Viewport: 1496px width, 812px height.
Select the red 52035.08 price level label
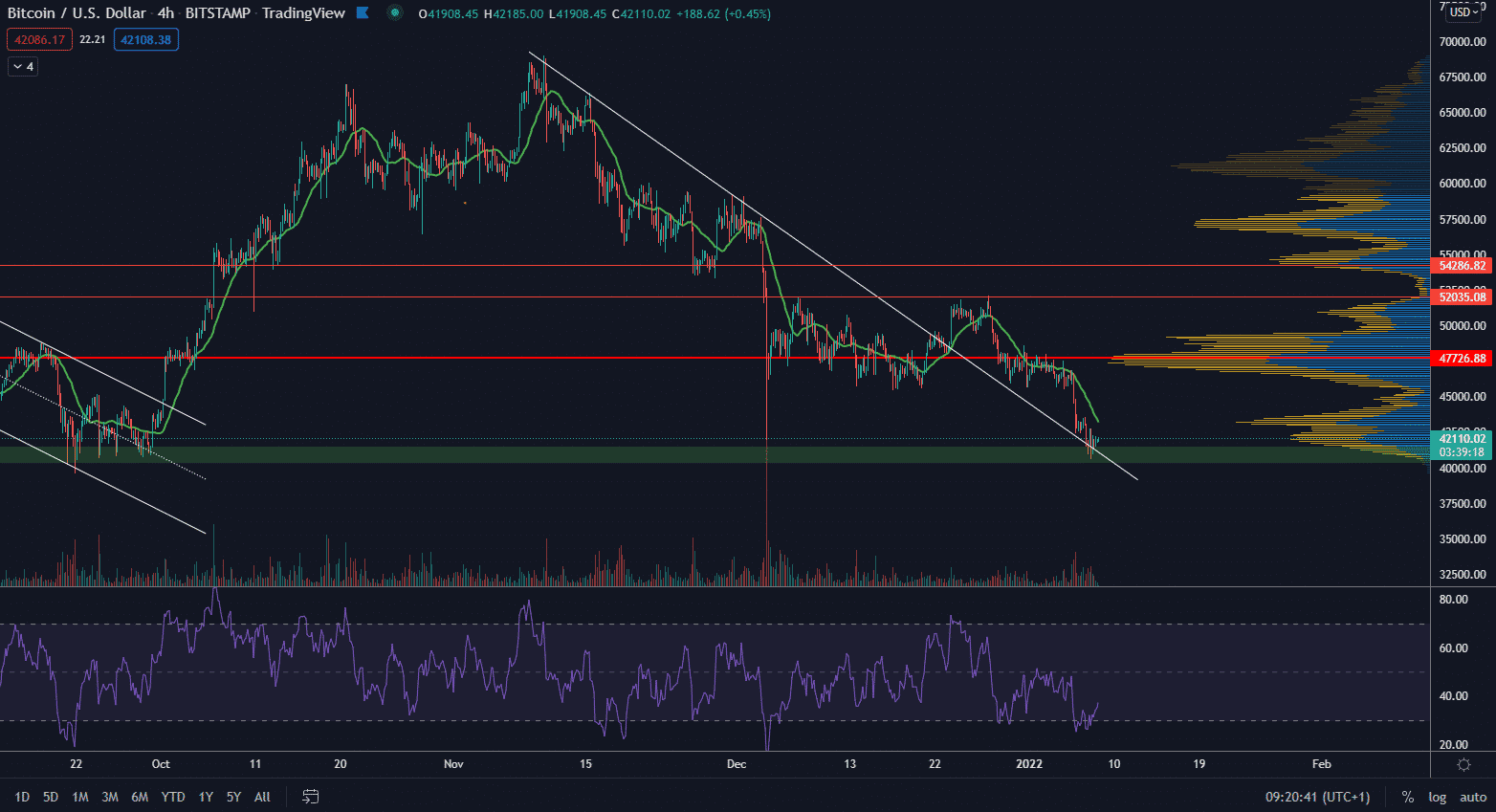coord(1462,297)
